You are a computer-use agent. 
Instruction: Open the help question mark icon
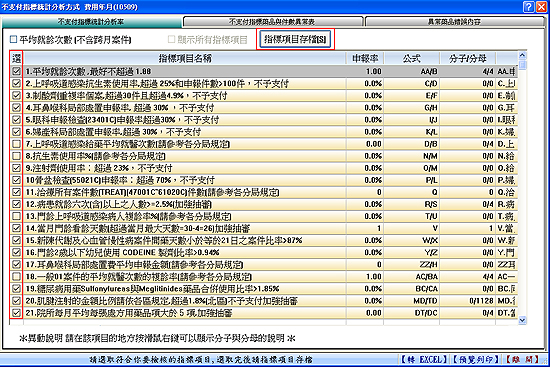(x=529, y=7)
